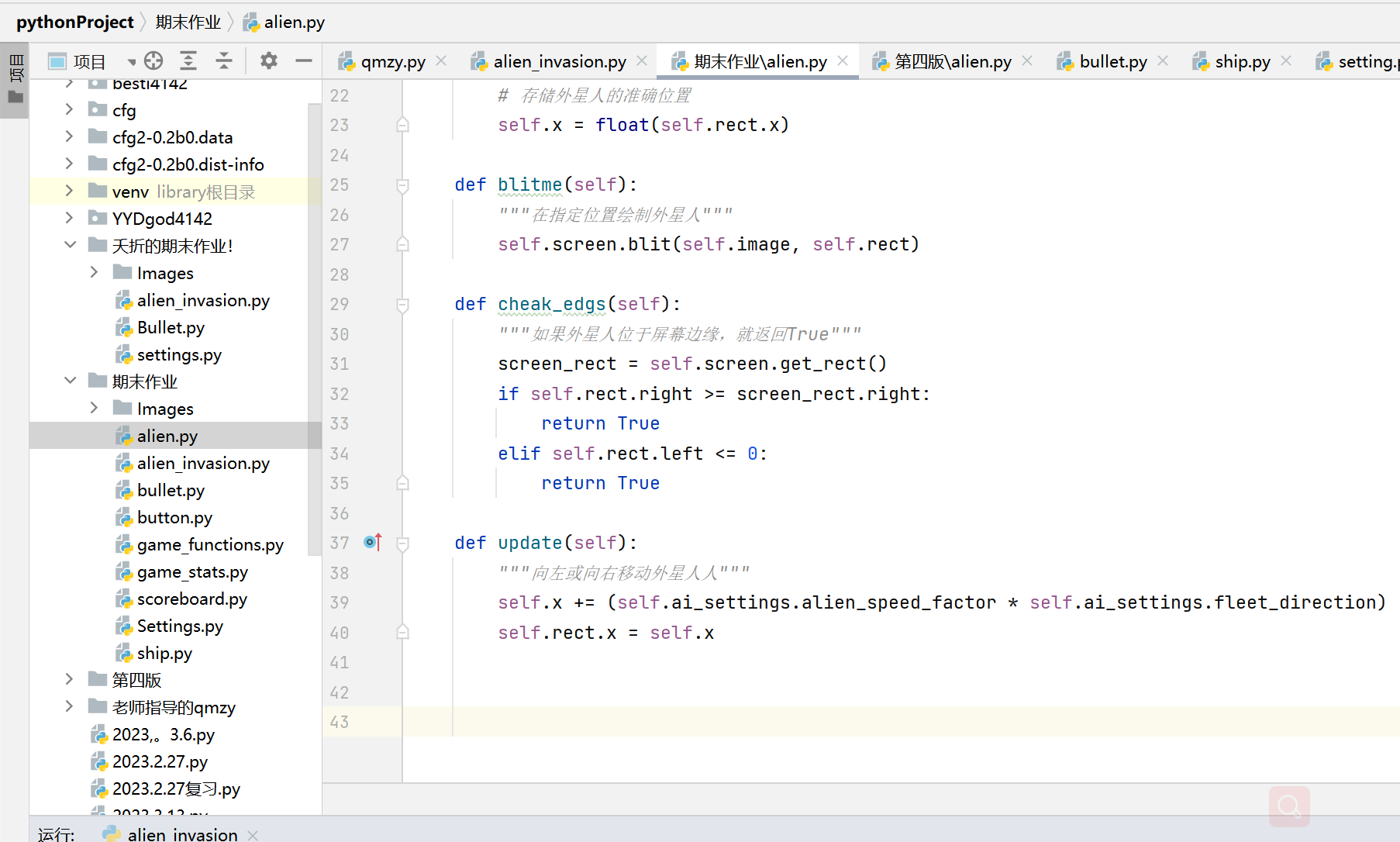Open 2023.2.27复习.py file
Viewport: 1400px width, 842px height.
coord(176,789)
